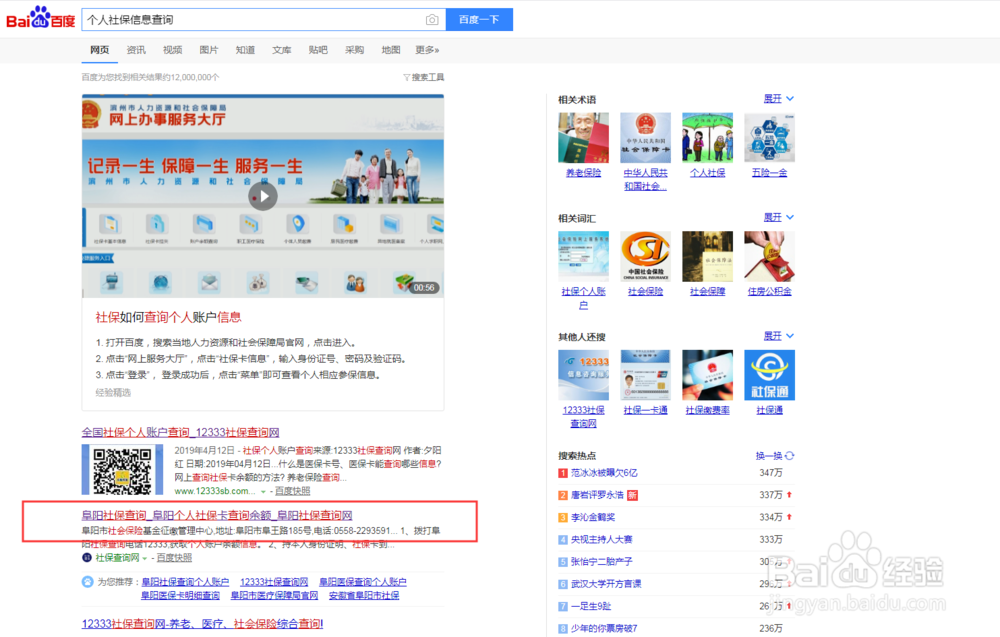
Task: Click the Baidu logo
Action: click(41, 18)
